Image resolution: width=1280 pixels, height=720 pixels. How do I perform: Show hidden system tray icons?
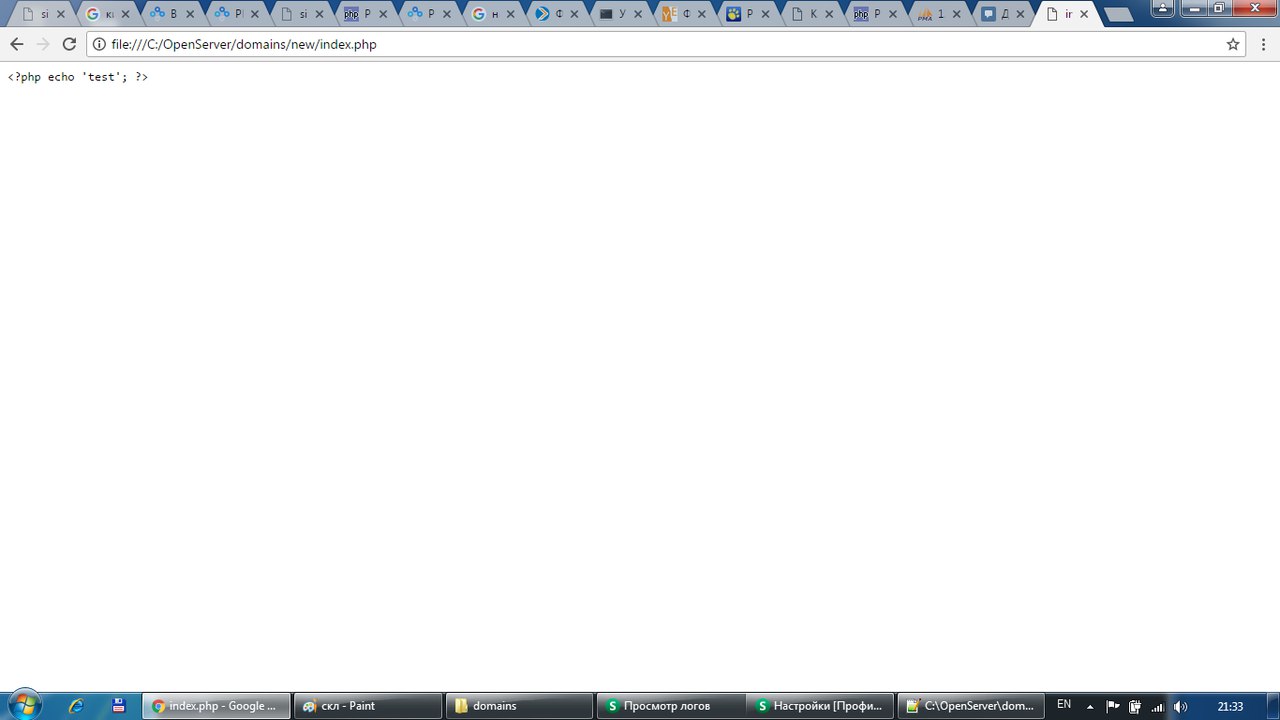pyautogui.click(x=1090, y=706)
